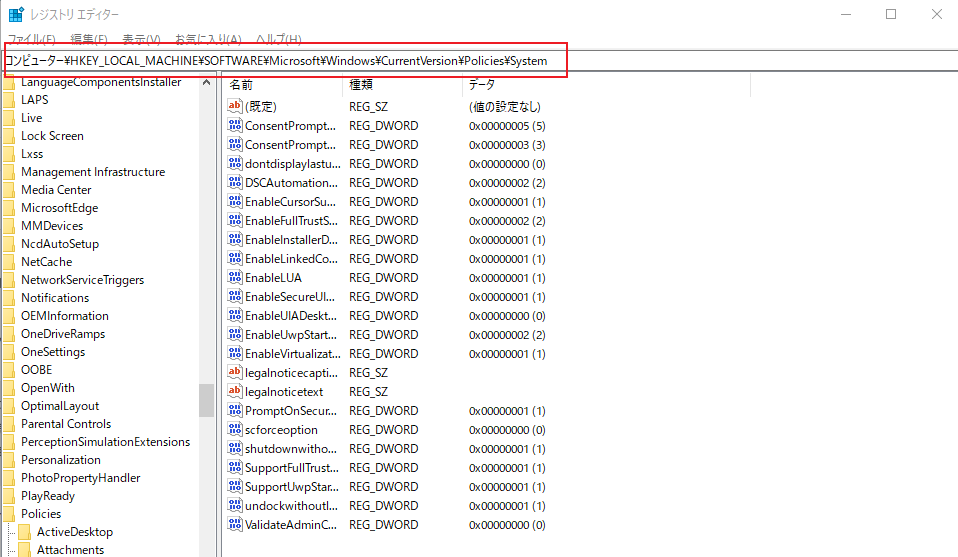Click the DWORD icon next to SupportFullTrust... entry
This screenshot has width=958, height=557.
click(x=235, y=467)
